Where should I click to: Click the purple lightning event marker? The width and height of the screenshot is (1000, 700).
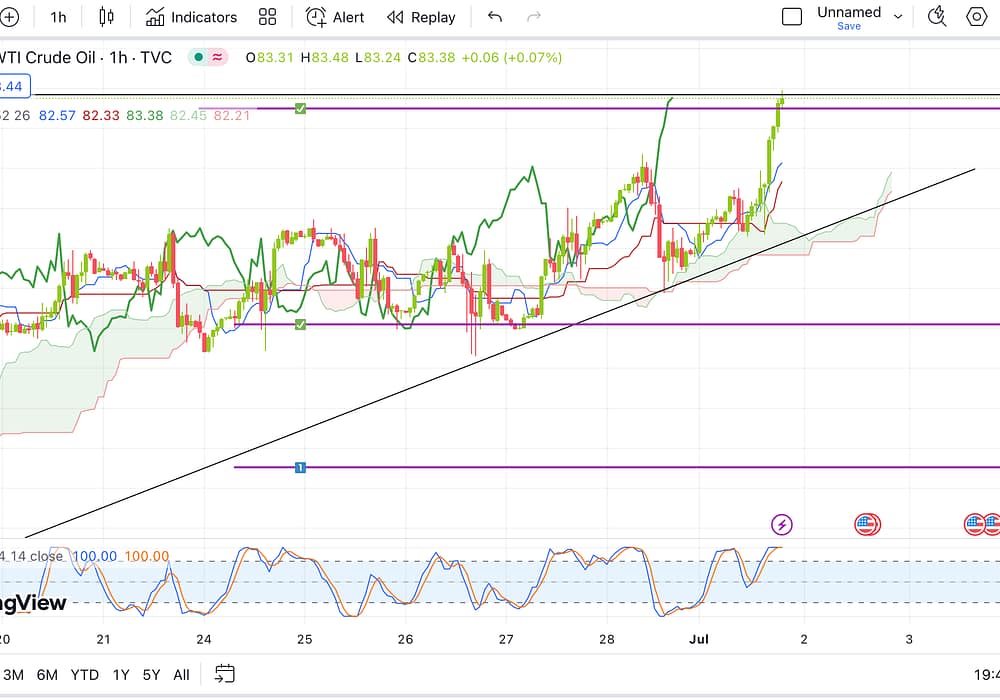point(782,524)
